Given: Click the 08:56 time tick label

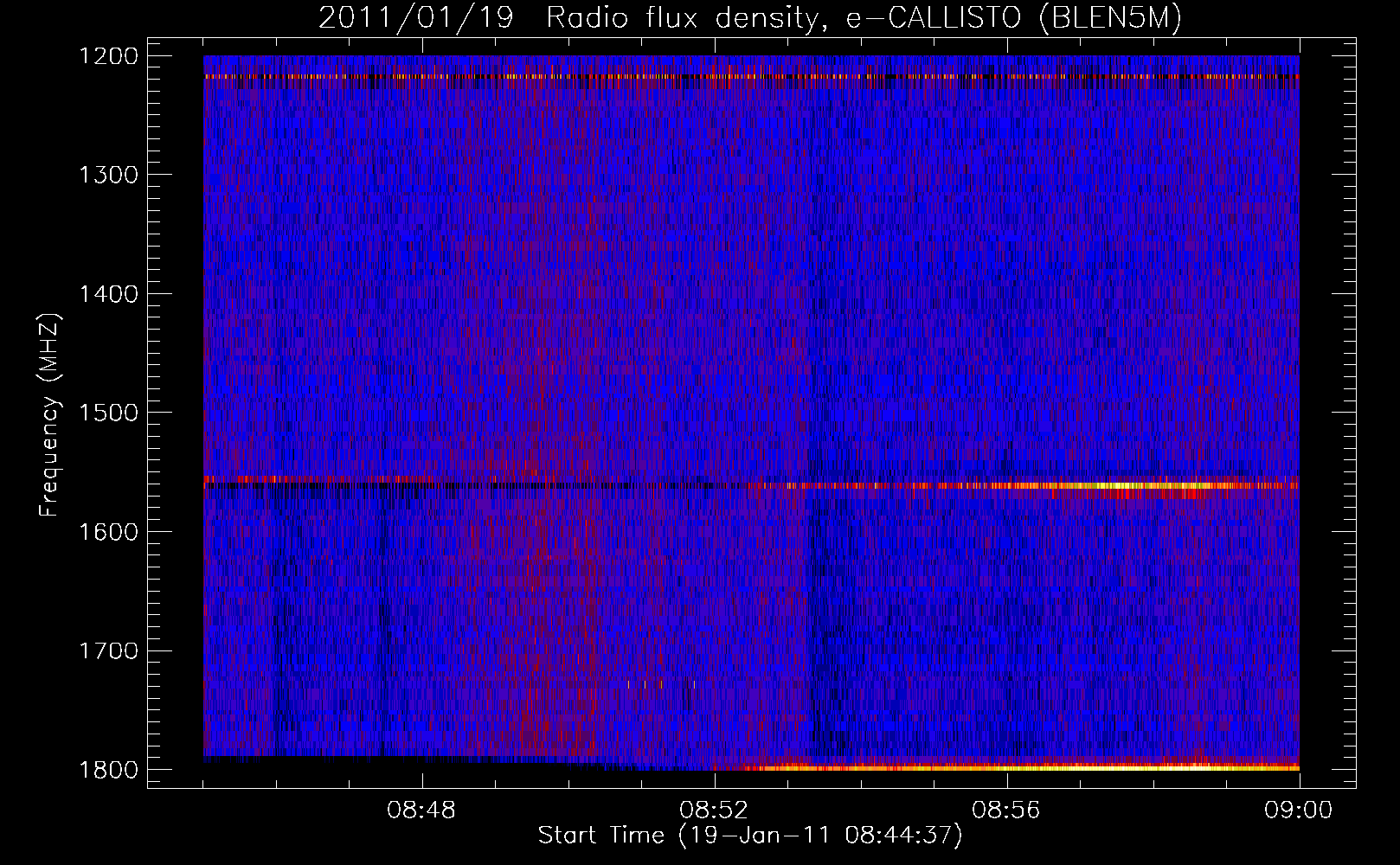Looking at the screenshot, I should pyautogui.click(x=1006, y=811).
